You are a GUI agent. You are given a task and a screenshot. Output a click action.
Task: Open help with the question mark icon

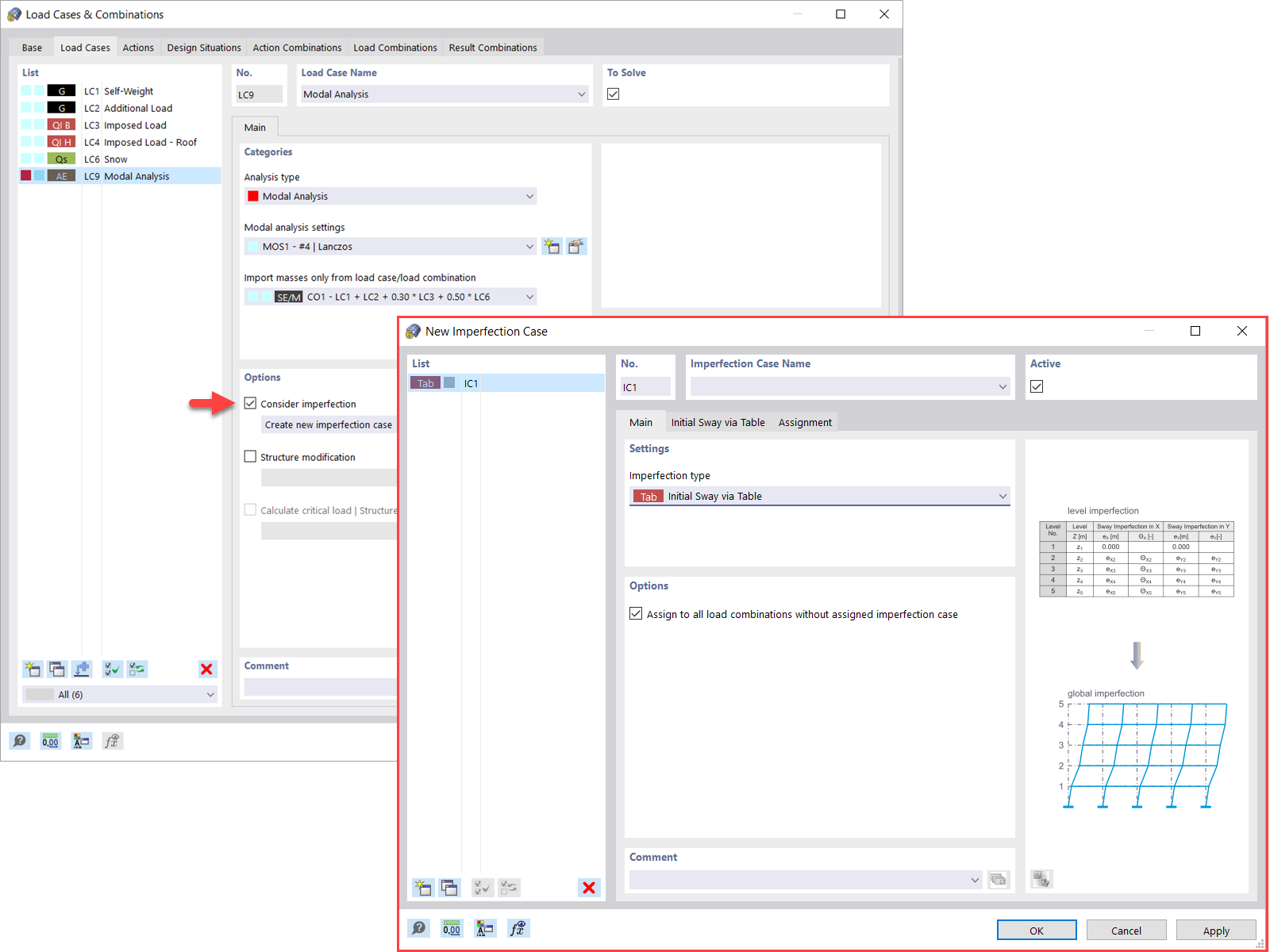(x=418, y=927)
